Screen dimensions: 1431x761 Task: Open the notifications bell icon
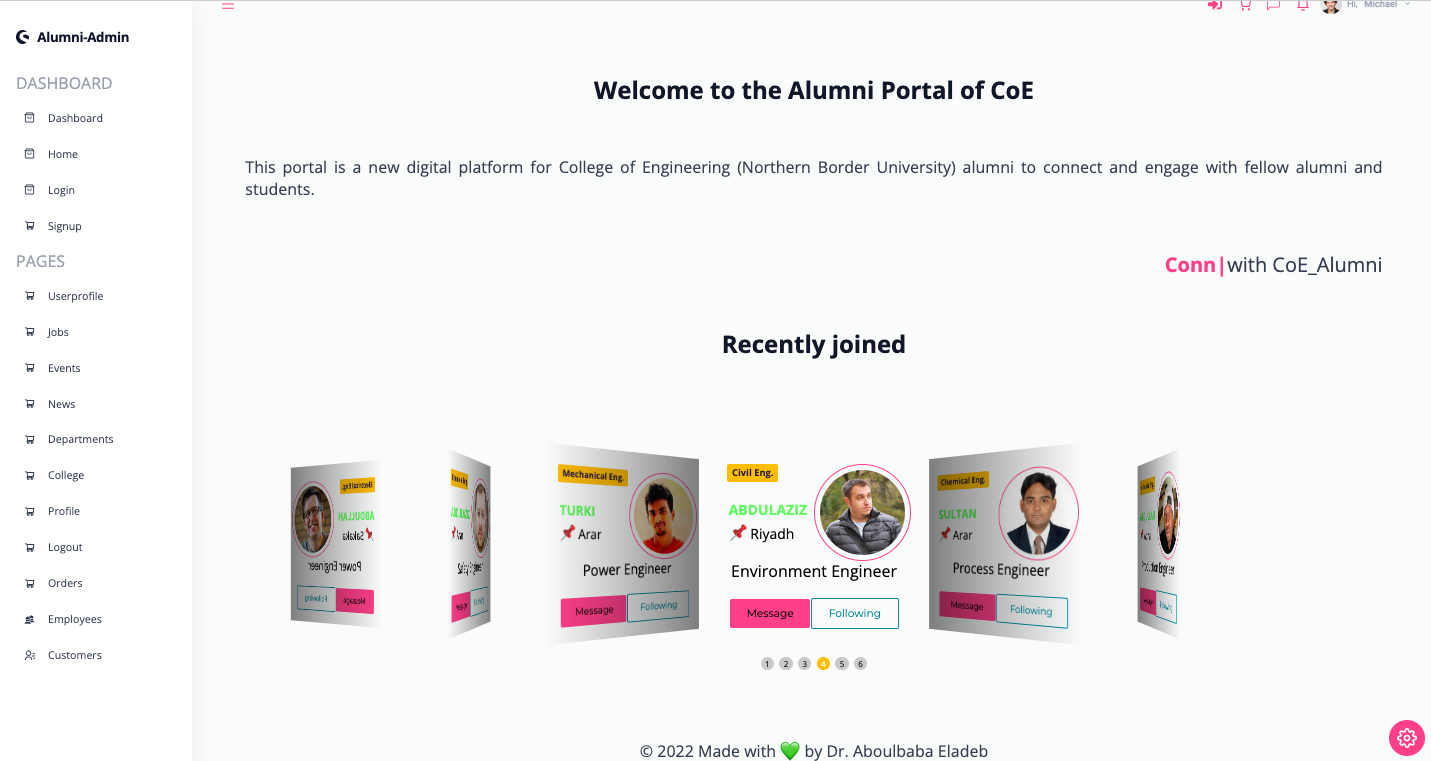(1302, 5)
